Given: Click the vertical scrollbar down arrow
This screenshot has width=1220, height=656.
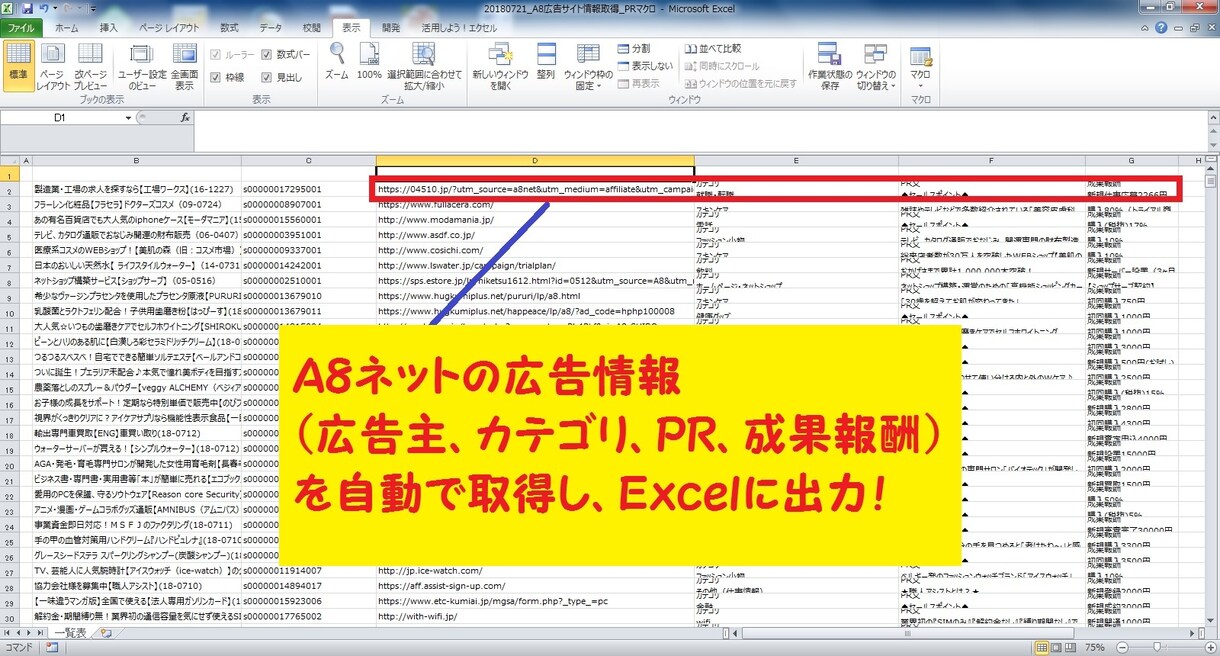Looking at the screenshot, I should point(1212,620).
